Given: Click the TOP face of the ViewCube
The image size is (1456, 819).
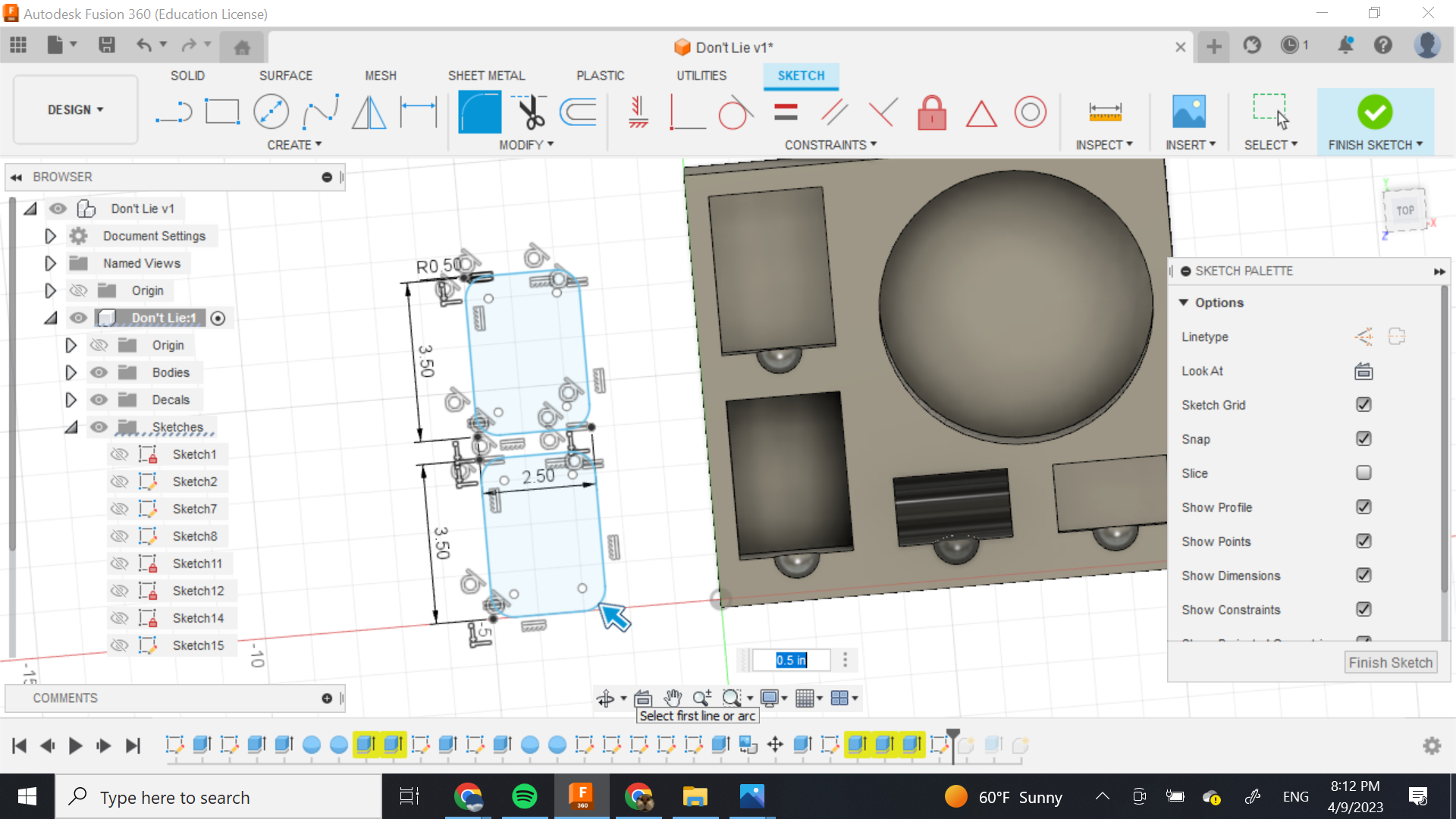Looking at the screenshot, I should point(1405,210).
